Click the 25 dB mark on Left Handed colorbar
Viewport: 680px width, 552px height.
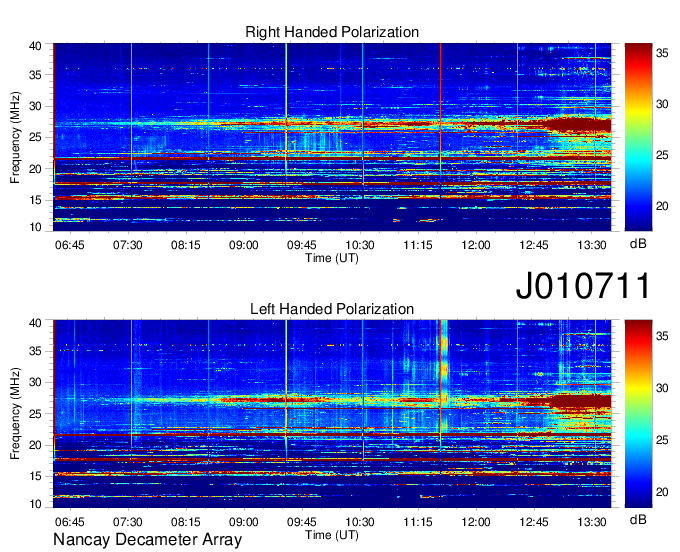tap(662, 440)
